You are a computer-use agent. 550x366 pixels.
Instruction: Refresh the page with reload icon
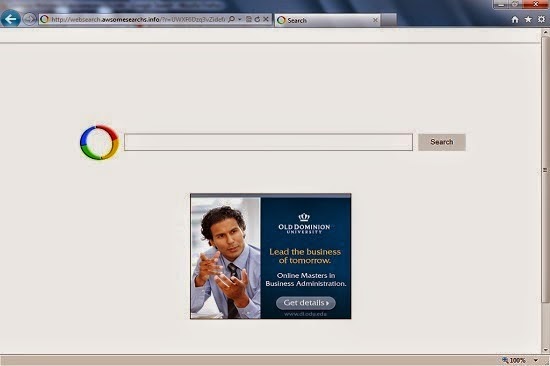tap(257, 19)
